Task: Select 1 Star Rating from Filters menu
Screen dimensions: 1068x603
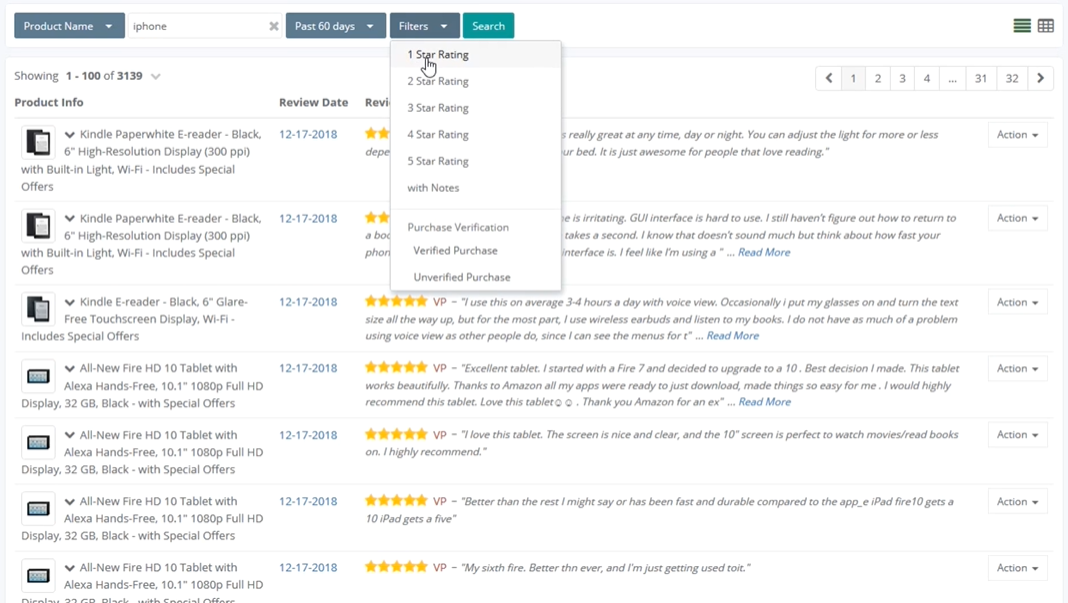Action: 437,54
